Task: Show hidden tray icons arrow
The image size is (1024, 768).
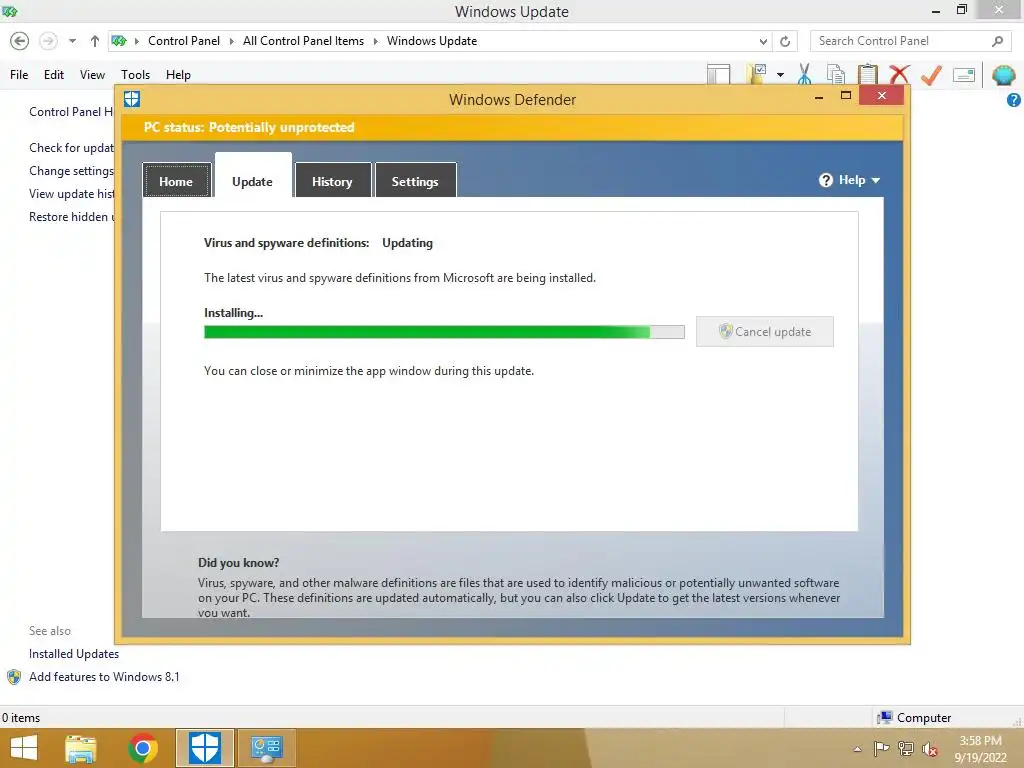Action: [857, 749]
